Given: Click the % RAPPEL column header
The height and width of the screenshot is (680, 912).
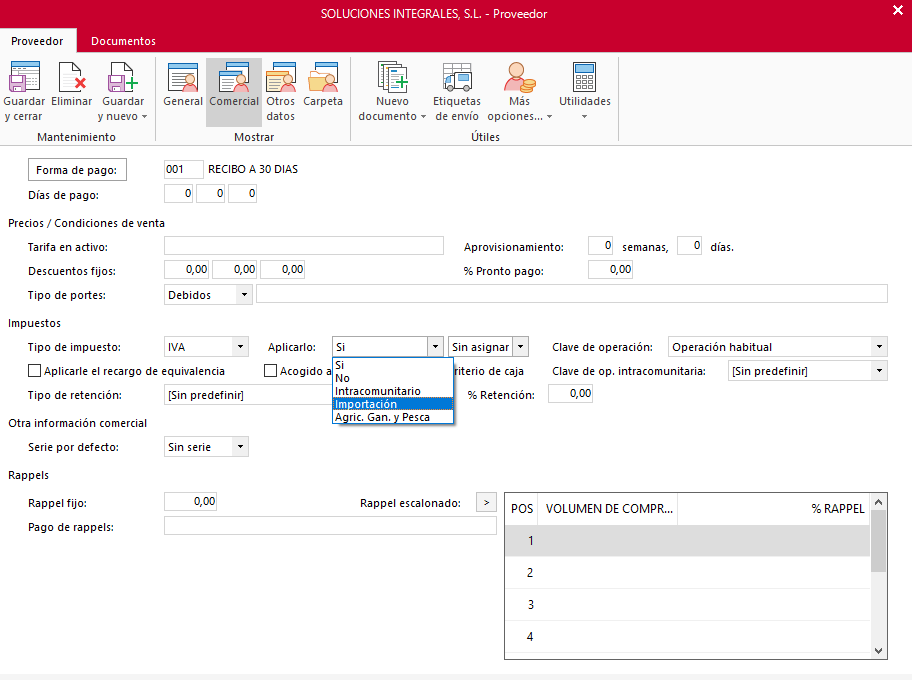Looking at the screenshot, I should (774, 509).
